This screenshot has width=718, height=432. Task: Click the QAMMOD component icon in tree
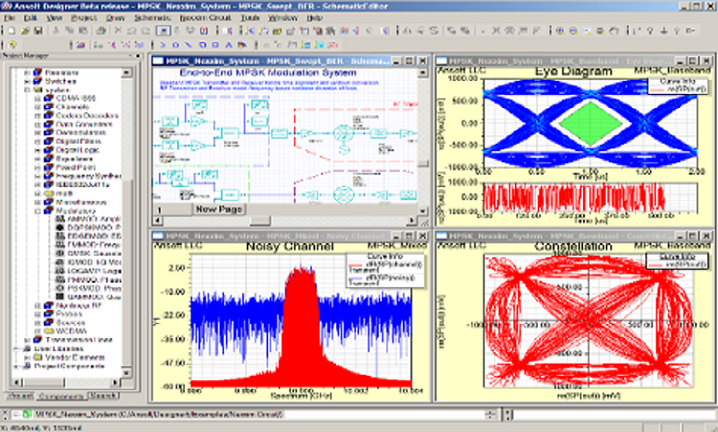pos(60,297)
